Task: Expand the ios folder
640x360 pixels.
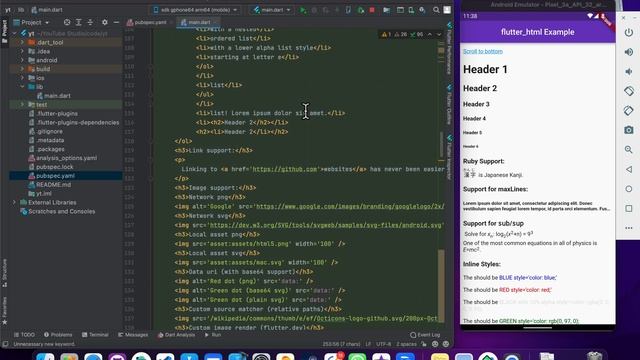Action: click(x=22, y=78)
